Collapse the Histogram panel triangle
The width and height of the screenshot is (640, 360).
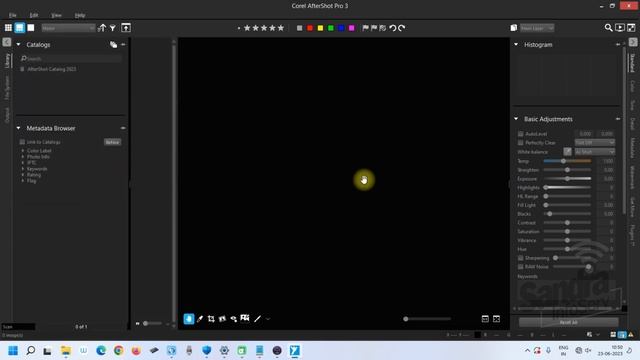point(516,44)
